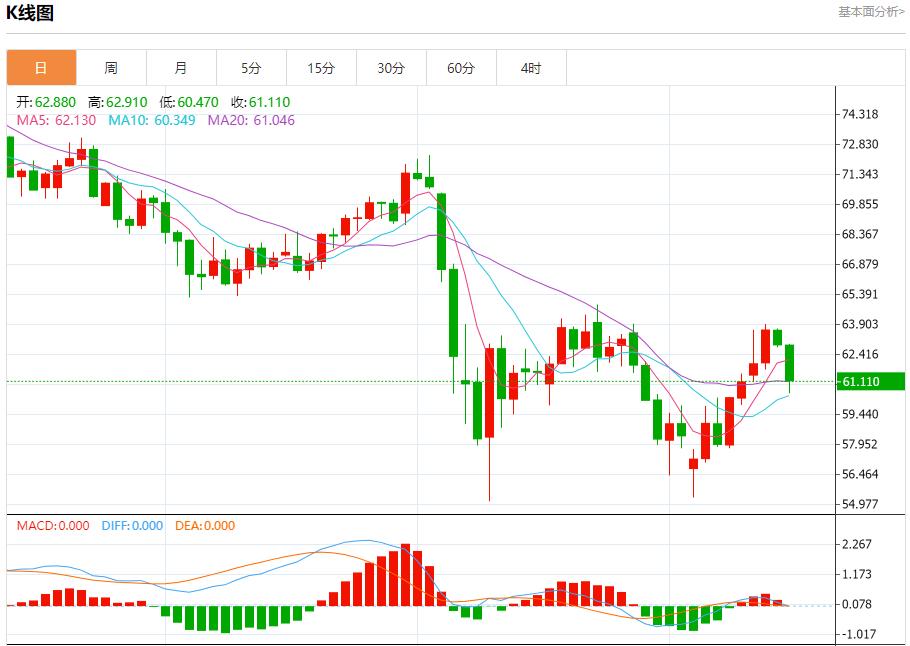Switch to the 月 monthly tab
The height and width of the screenshot is (646, 910).
(x=181, y=68)
